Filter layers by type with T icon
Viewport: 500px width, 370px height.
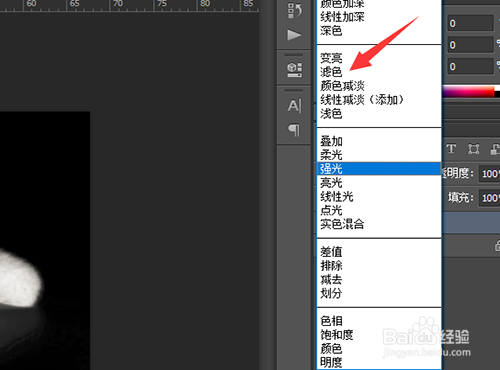(x=451, y=149)
